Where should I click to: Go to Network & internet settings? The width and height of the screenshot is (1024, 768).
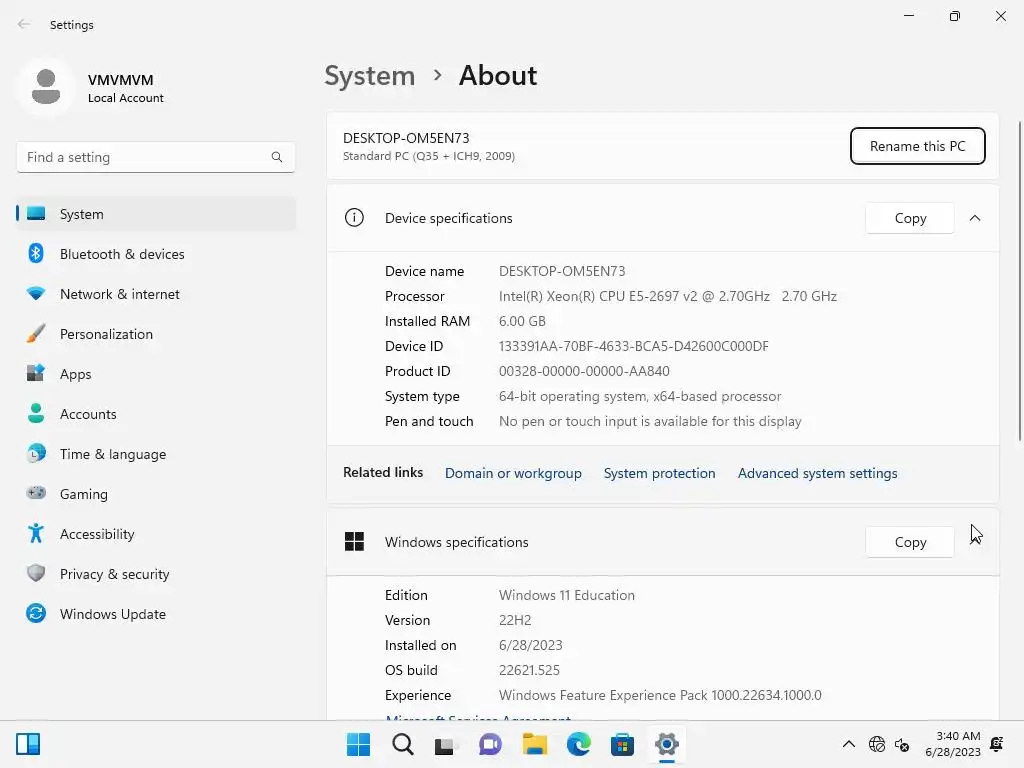click(156, 294)
